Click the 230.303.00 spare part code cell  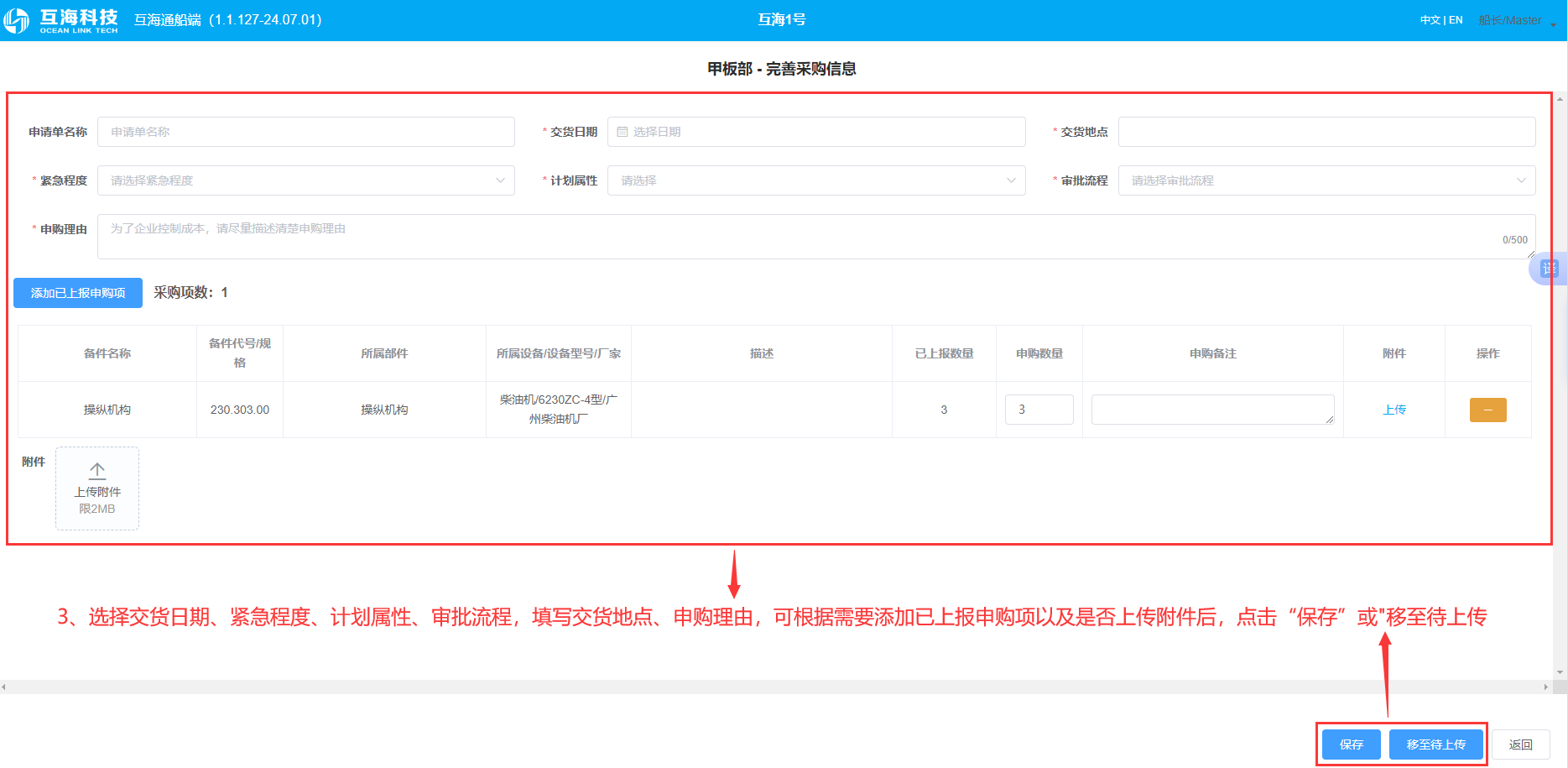pyautogui.click(x=240, y=410)
